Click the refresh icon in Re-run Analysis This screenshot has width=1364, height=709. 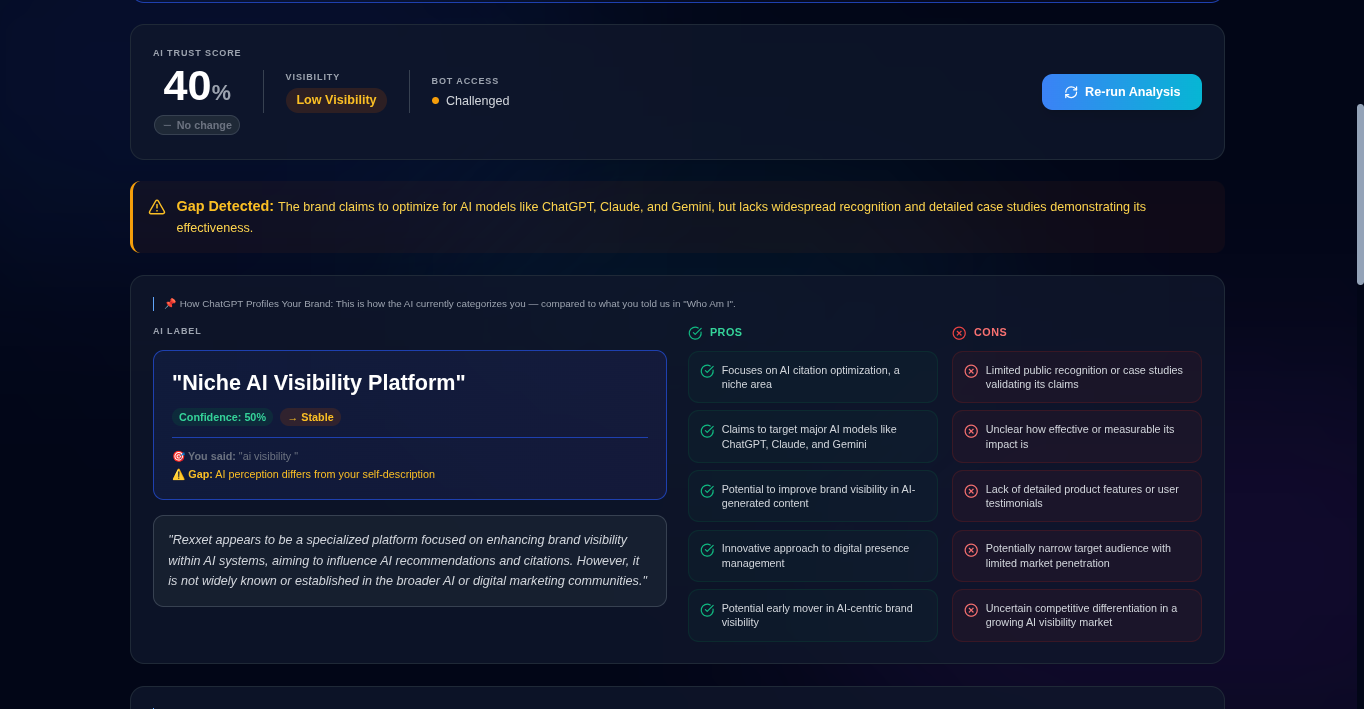point(1071,92)
